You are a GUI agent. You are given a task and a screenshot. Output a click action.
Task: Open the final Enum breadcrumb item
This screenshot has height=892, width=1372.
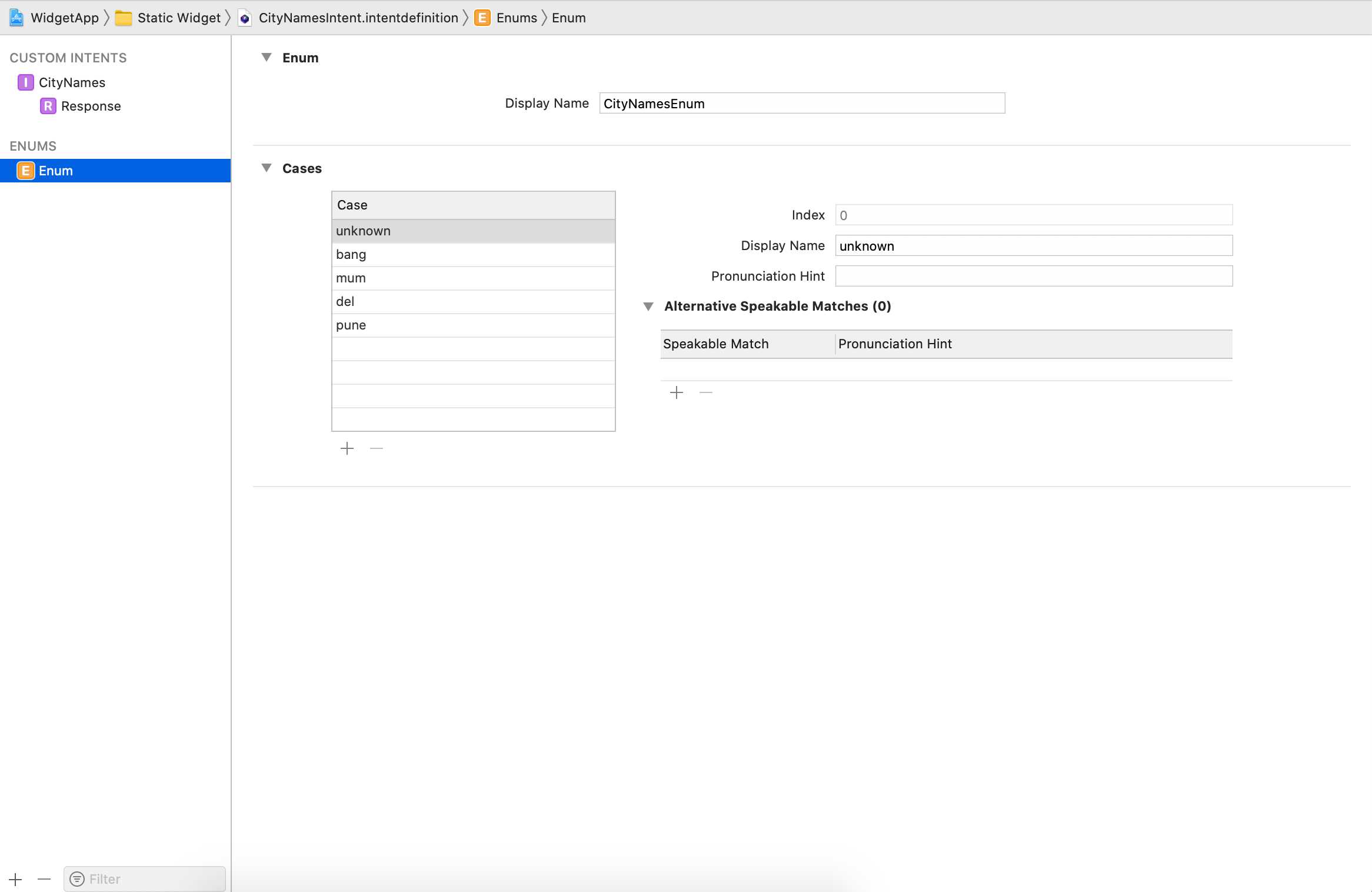point(568,18)
